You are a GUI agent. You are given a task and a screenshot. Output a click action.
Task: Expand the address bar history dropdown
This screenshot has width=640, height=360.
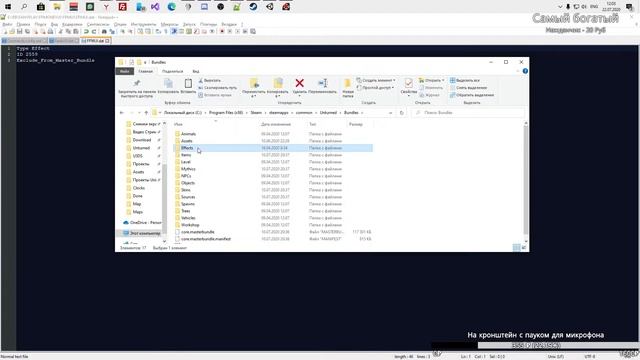pos(391,113)
